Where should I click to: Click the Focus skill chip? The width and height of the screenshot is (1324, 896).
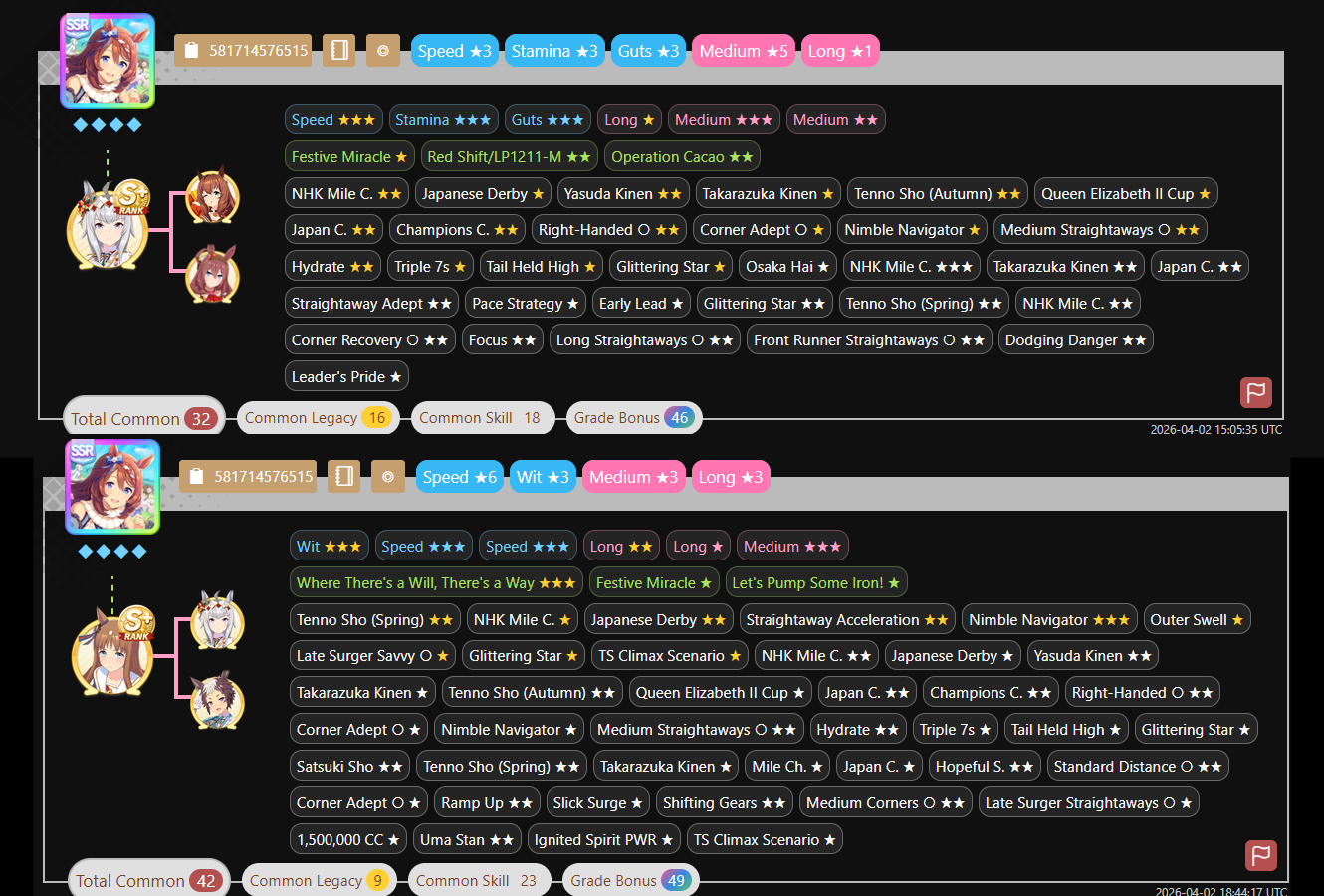[x=503, y=339]
